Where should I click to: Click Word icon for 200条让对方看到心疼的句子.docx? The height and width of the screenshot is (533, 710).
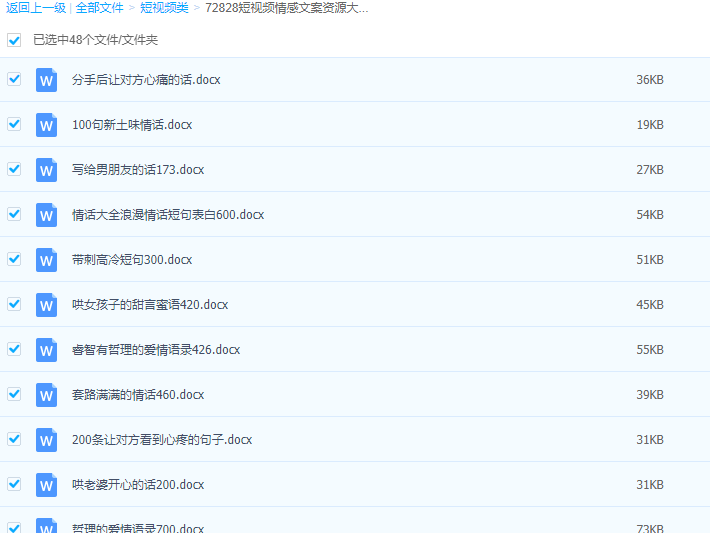(46, 440)
